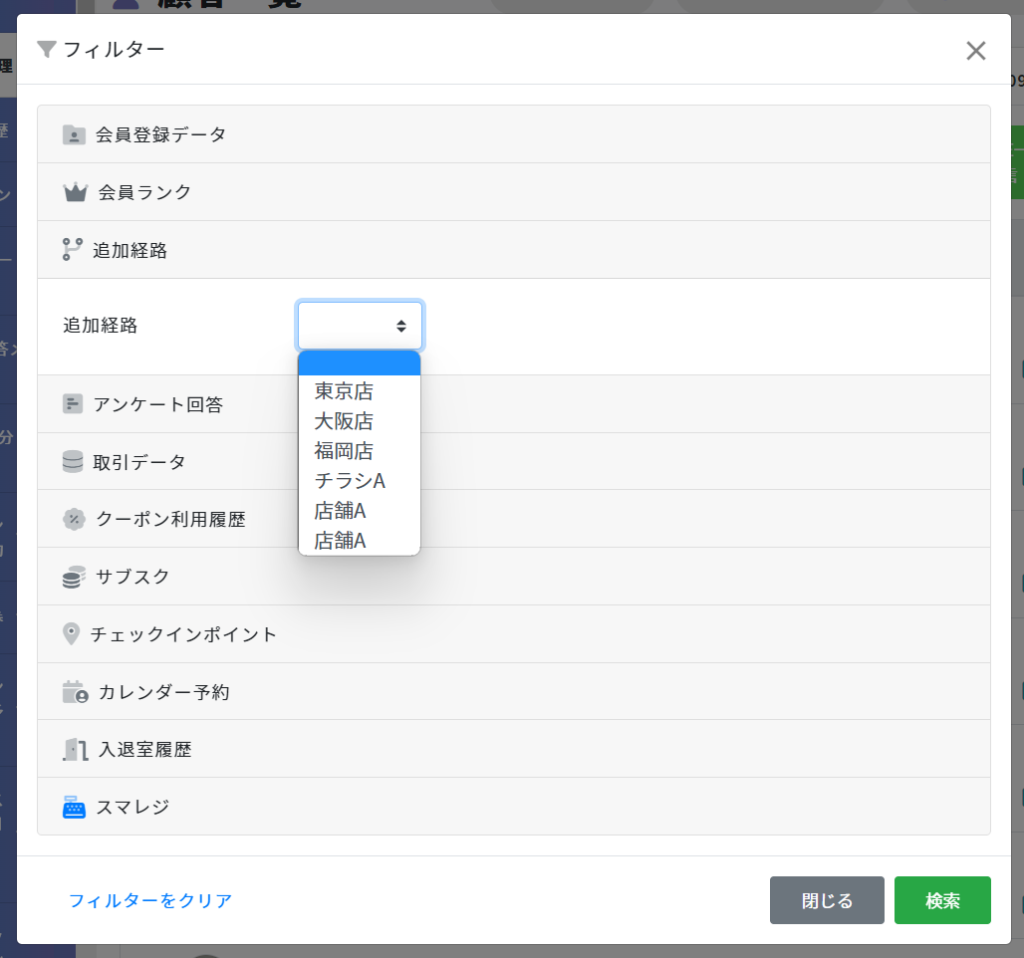The image size is (1024, 958).
Task: Click the branch icon beside 追加経路
Action: pos(72,250)
